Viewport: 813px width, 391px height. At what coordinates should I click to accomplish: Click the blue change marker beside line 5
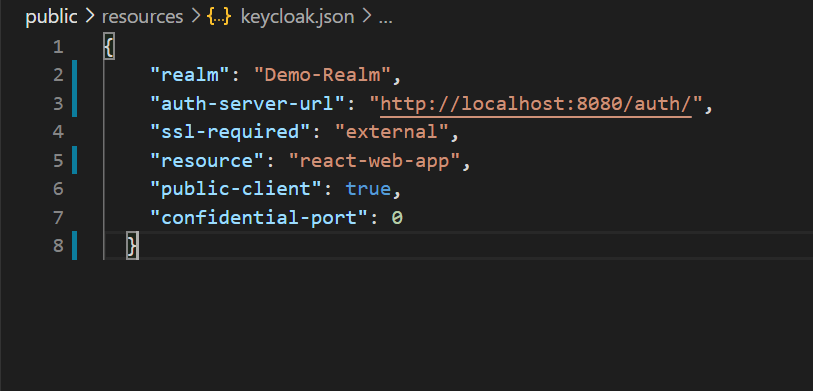(75, 160)
